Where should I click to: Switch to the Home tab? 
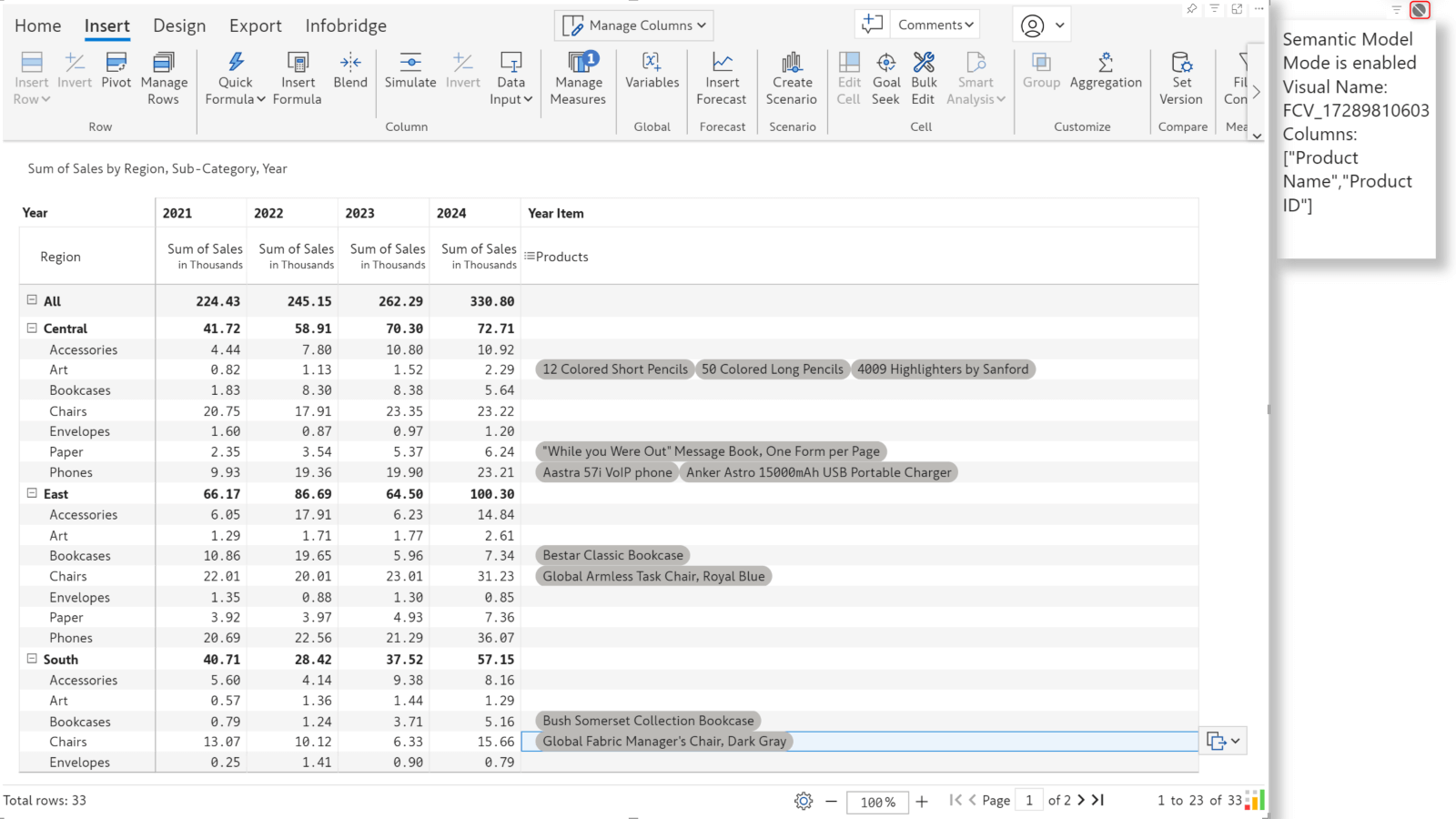[x=38, y=25]
